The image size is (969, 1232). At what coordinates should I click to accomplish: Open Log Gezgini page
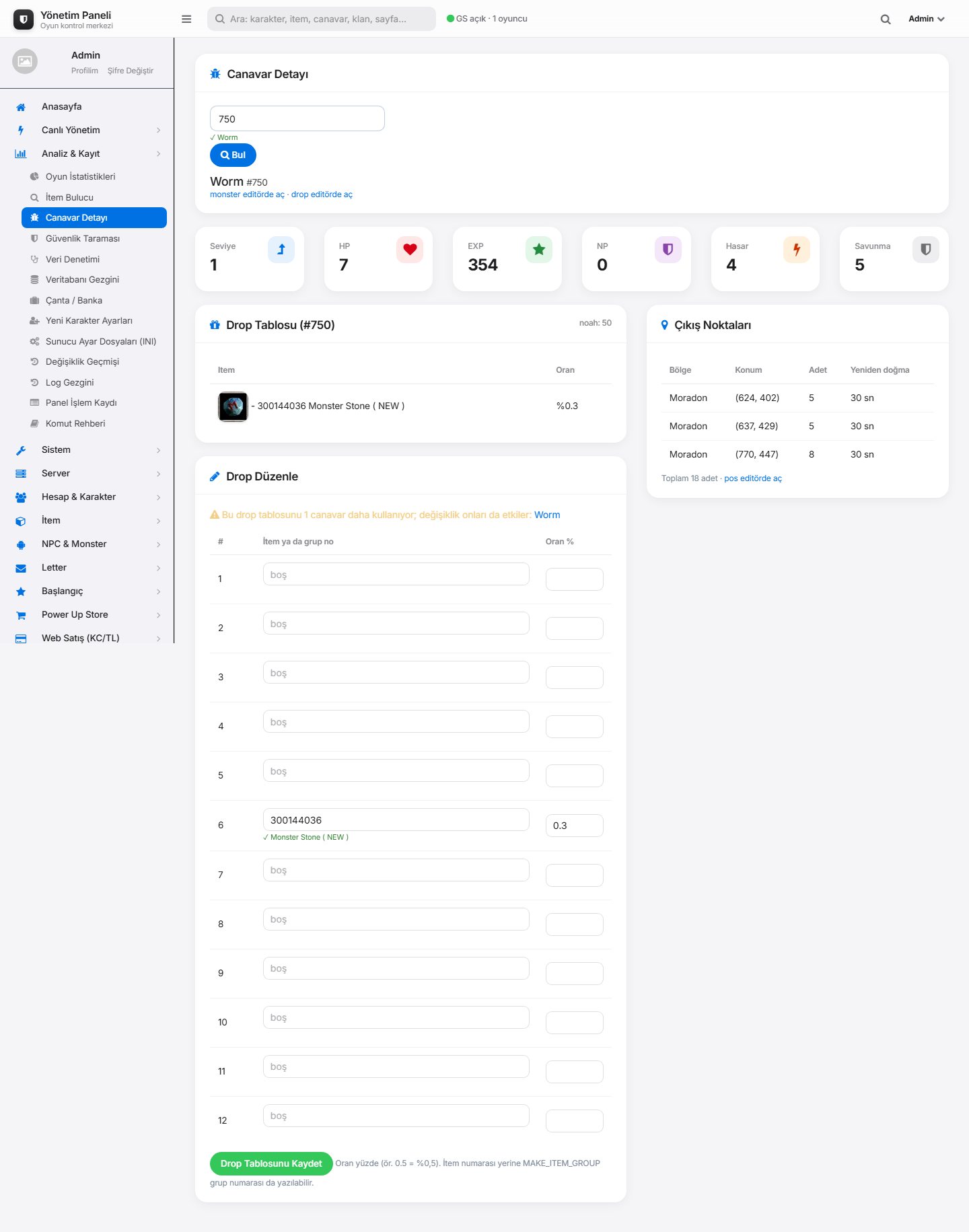pos(94,382)
